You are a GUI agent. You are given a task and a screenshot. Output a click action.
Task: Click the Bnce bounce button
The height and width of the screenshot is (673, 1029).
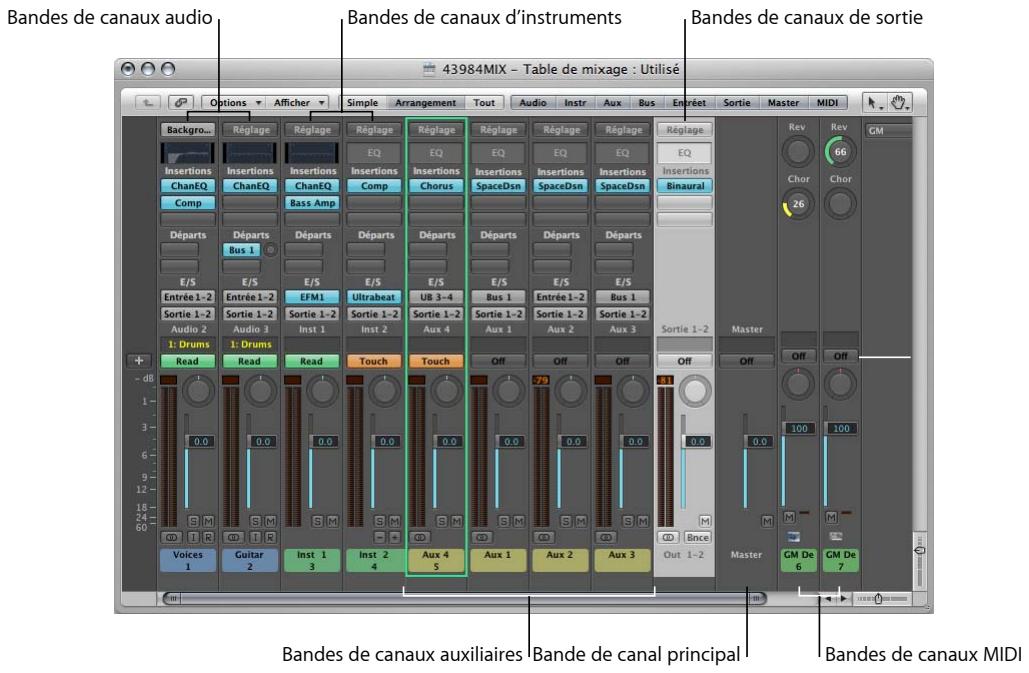coord(697,537)
